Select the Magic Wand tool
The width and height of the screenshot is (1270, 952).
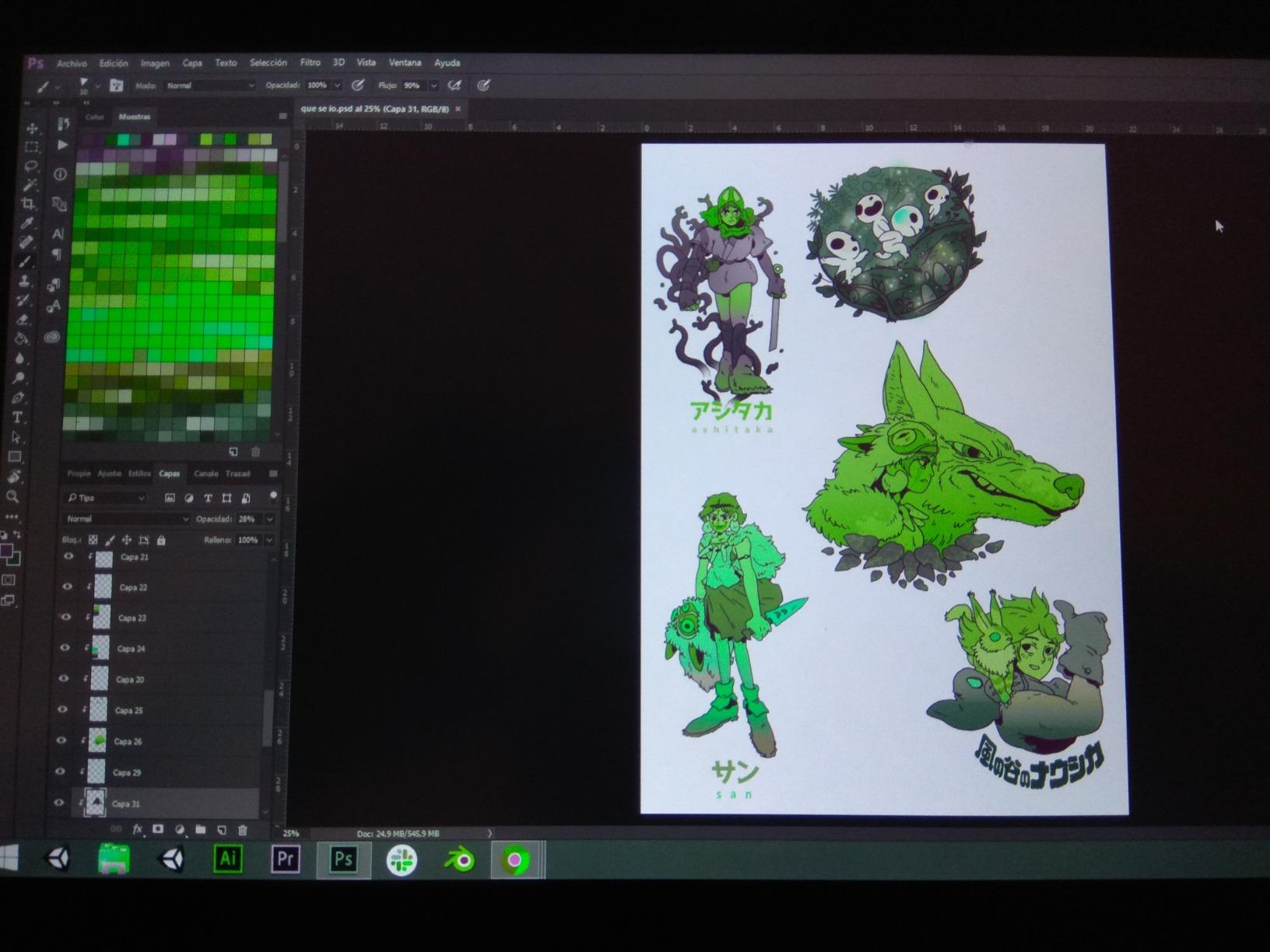click(30, 185)
